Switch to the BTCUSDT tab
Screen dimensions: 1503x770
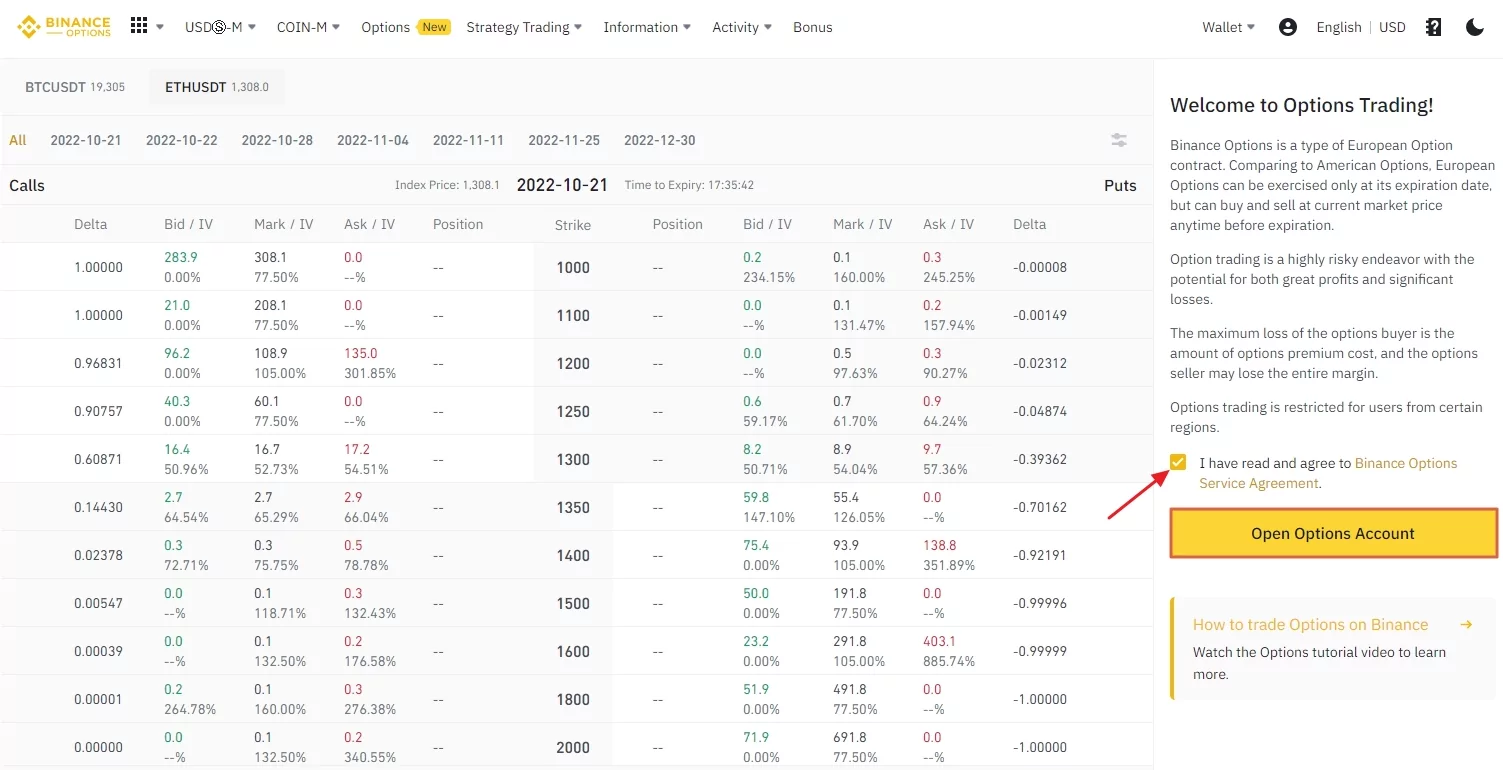[x=75, y=87]
